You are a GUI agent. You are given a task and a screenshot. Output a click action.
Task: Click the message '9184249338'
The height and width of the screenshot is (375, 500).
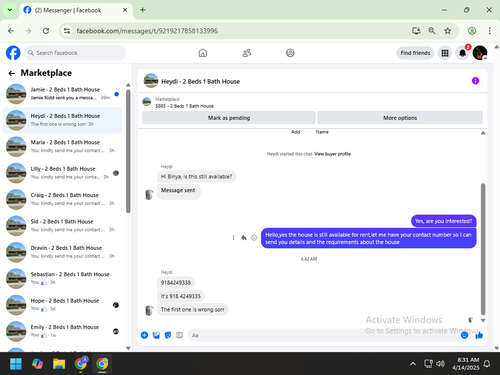(176, 283)
